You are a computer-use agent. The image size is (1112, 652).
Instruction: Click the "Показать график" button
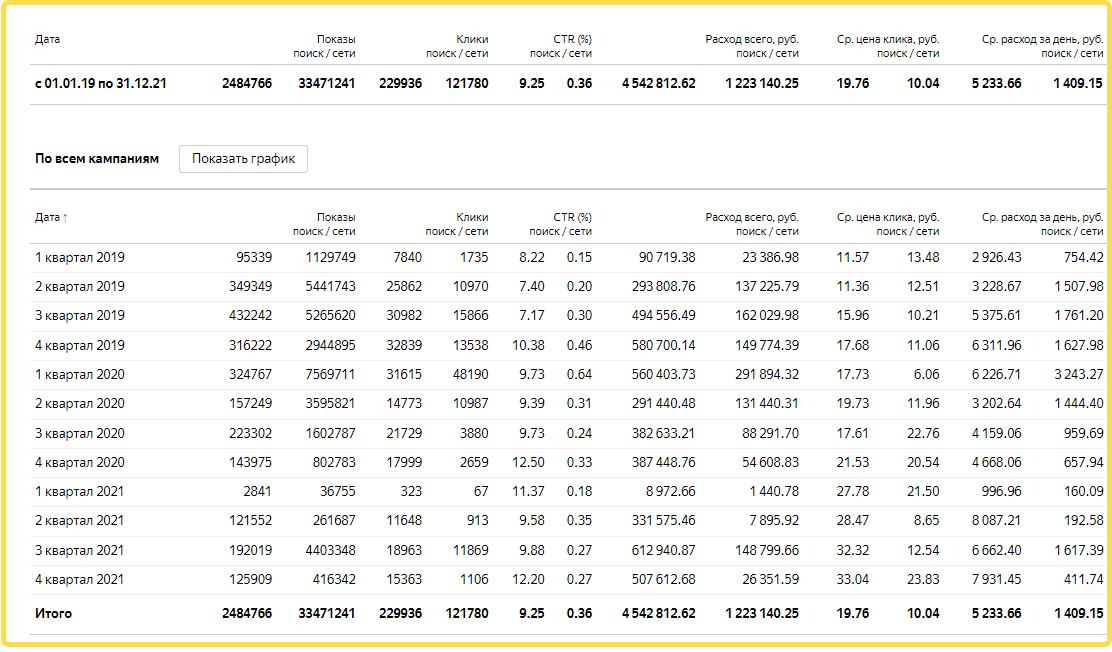click(x=243, y=159)
